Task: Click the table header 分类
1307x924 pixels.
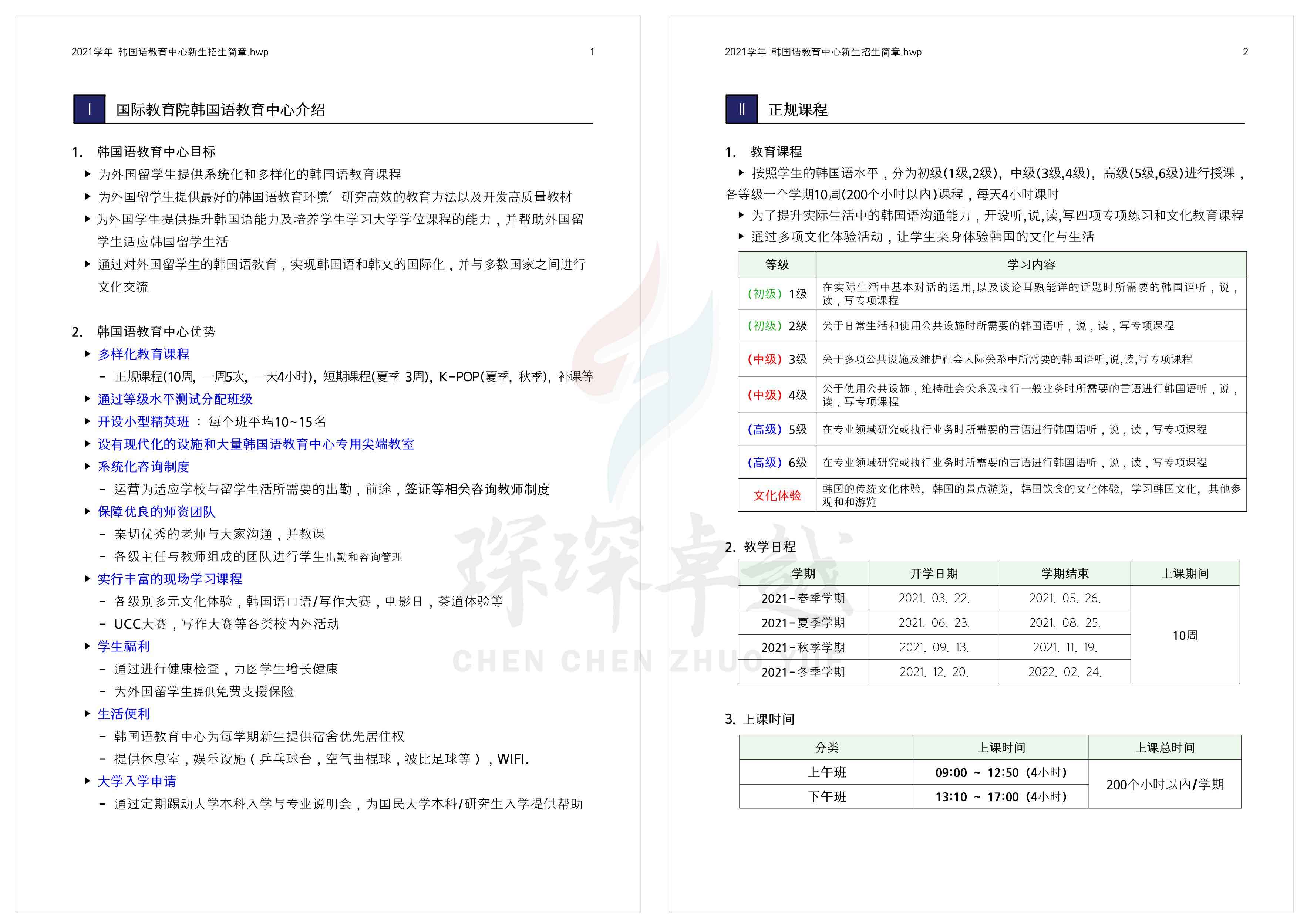Action: pyautogui.click(x=827, y=748)
